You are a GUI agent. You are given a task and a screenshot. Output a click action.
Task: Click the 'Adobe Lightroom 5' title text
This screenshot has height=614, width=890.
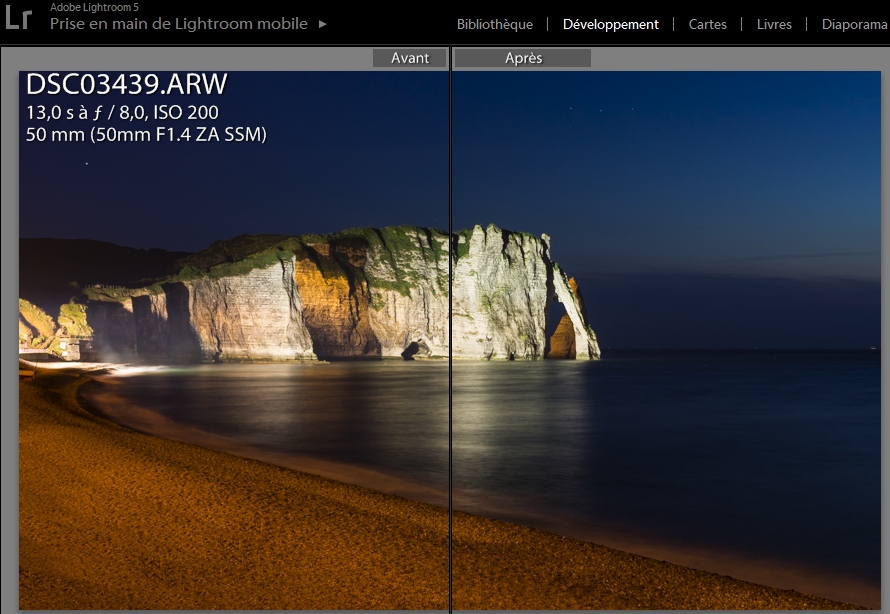pyautogui.click(x=94, y=7)
